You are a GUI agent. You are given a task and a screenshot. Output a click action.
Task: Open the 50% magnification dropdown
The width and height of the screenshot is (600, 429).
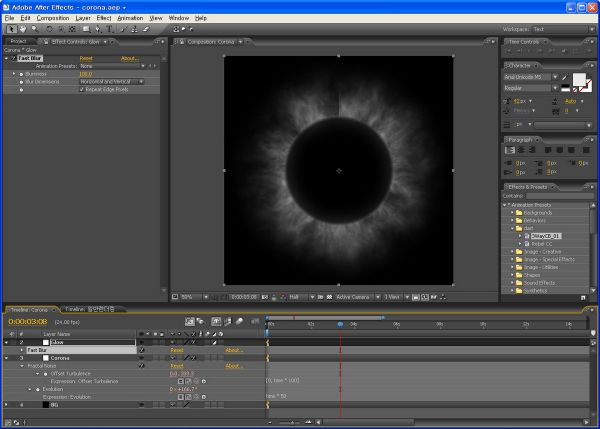click(194, 297)
